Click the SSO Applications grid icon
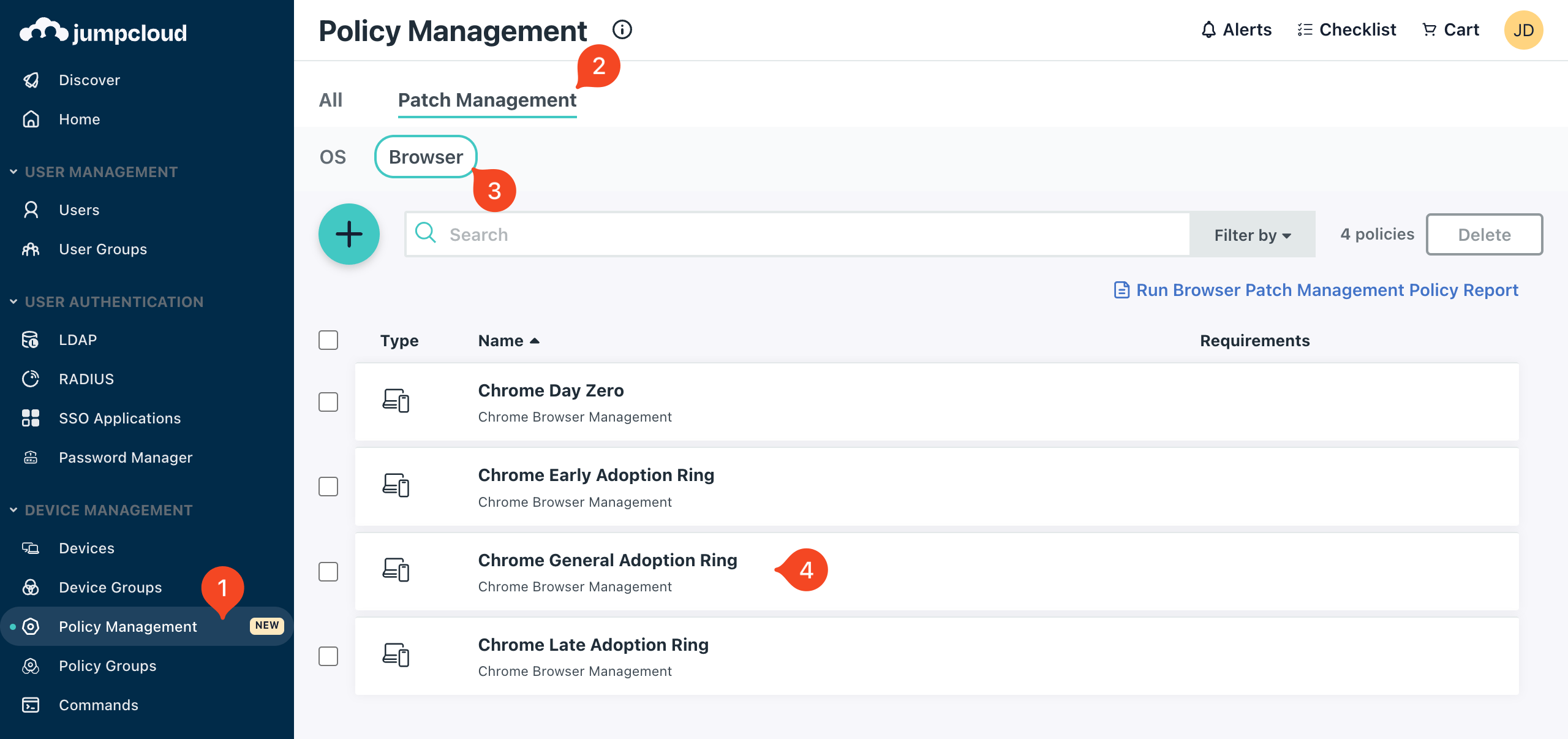 click(x=31, y=419)
